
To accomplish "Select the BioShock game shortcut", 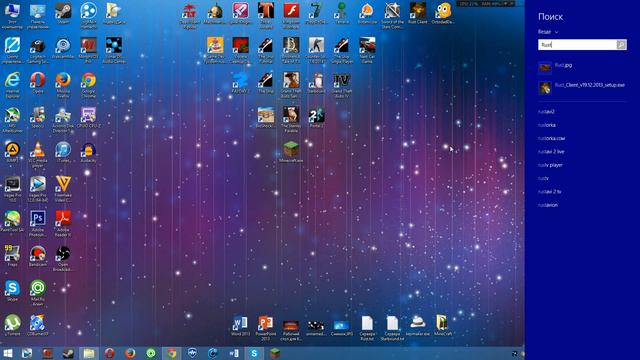I will click(266, 116).
